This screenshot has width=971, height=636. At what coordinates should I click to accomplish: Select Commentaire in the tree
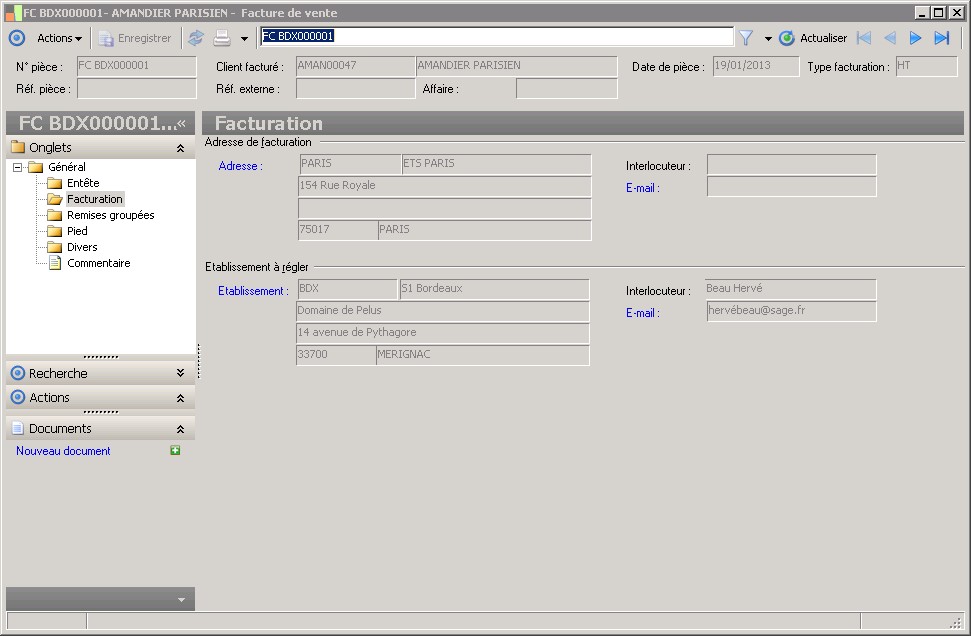tap(98, 263)
